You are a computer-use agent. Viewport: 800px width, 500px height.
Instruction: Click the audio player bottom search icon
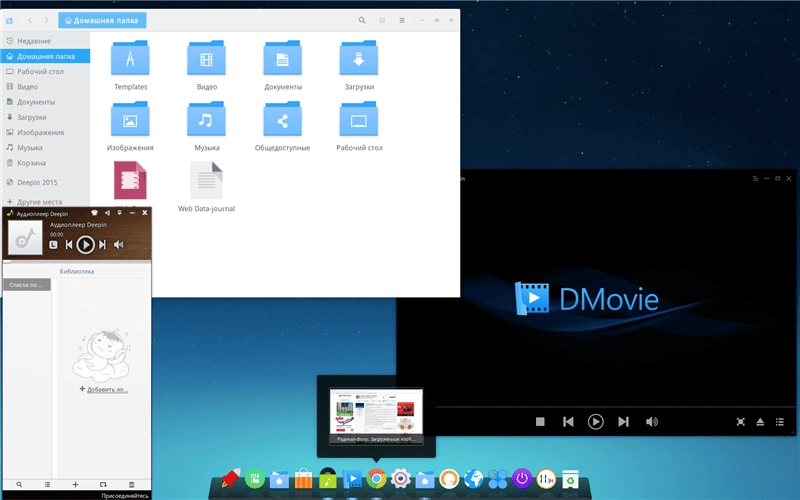[x=19, y=485]
